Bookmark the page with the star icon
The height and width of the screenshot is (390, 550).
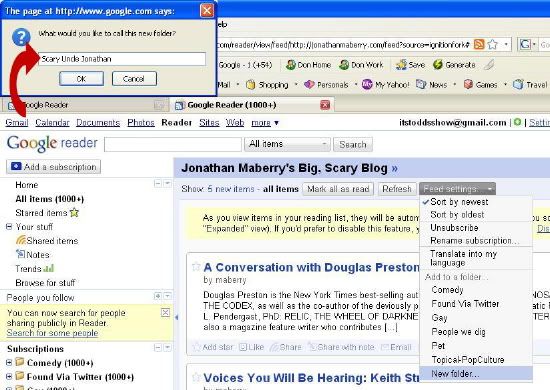point(492,45)
